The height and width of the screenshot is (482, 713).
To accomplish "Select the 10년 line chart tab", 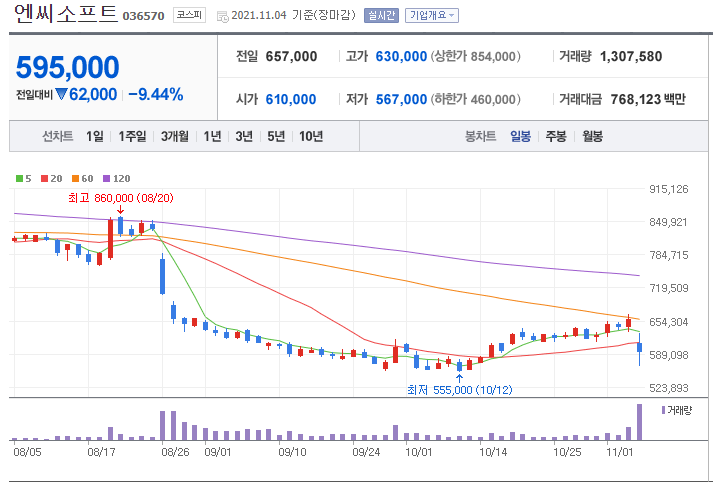I will coord(311,136).
